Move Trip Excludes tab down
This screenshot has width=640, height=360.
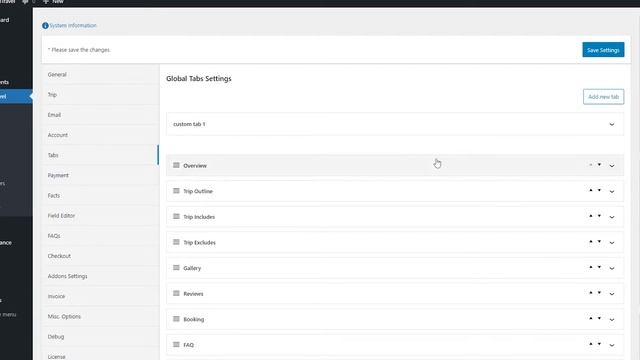599,242
